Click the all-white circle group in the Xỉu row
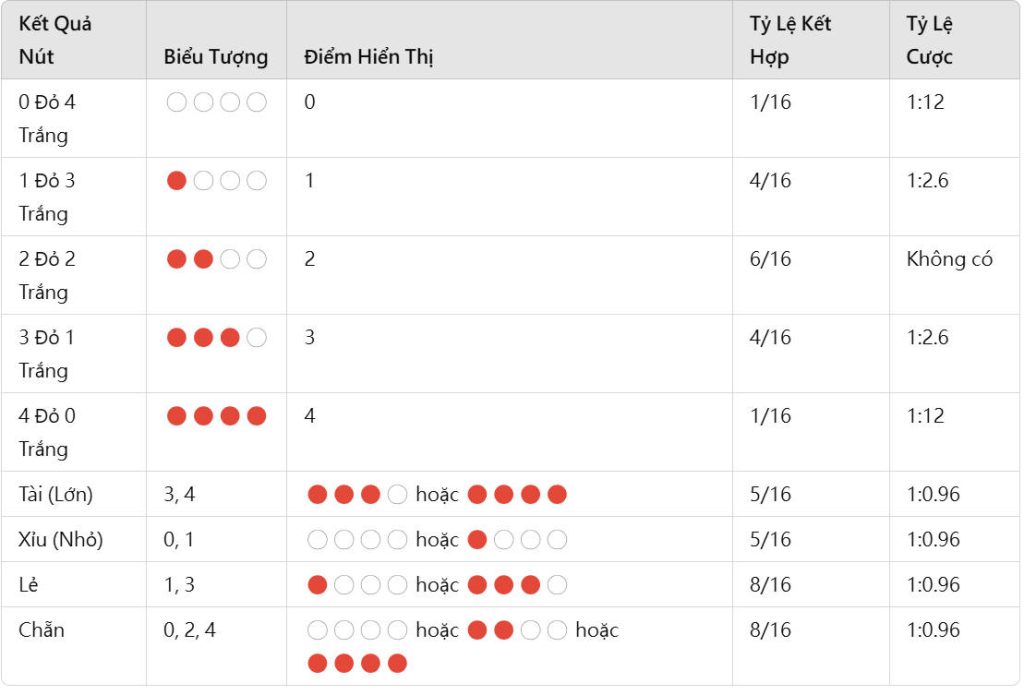This screenshot has height=695, width=1024. pos(357,540)
